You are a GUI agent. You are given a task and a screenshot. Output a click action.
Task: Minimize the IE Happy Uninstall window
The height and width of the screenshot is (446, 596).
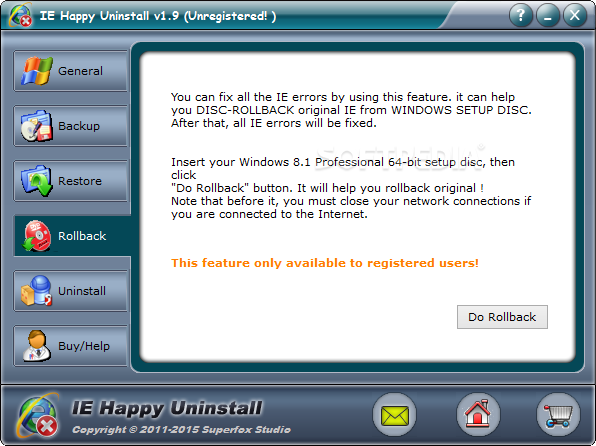(x=548, y=16)
